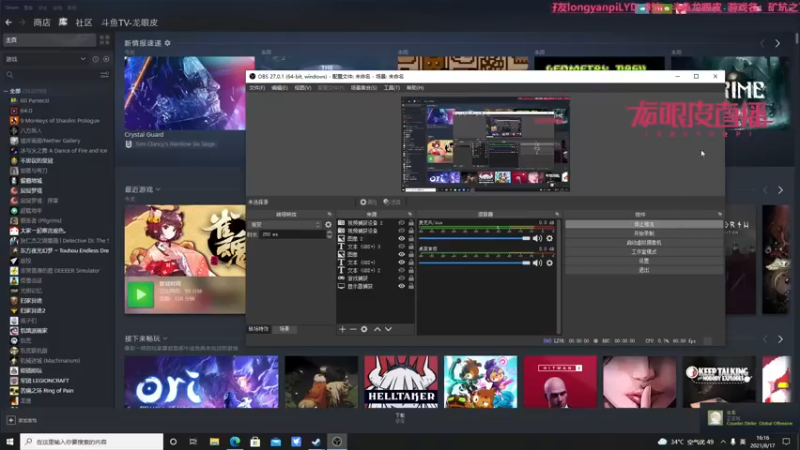Mute the 桌面音频 speaker icon in OBS mixer
800x450 pixels.
(x=537, y=263)
